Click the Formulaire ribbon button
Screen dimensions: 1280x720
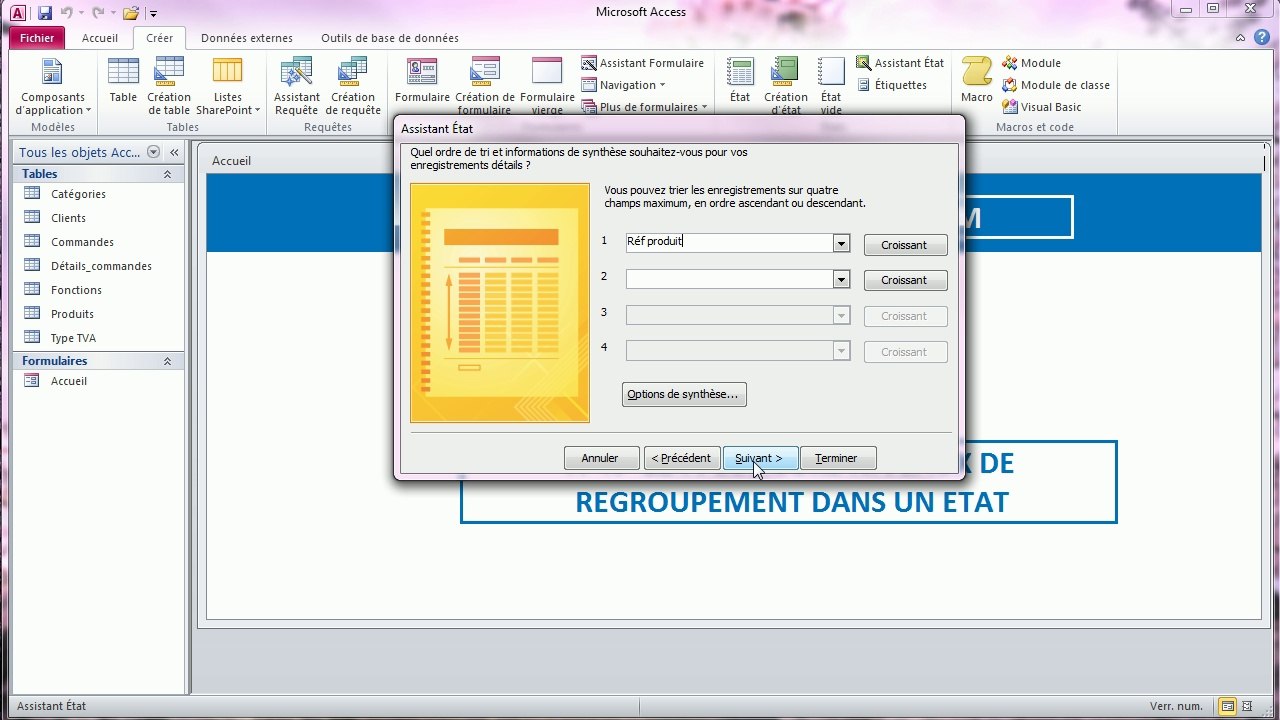(x=422, y=81)
